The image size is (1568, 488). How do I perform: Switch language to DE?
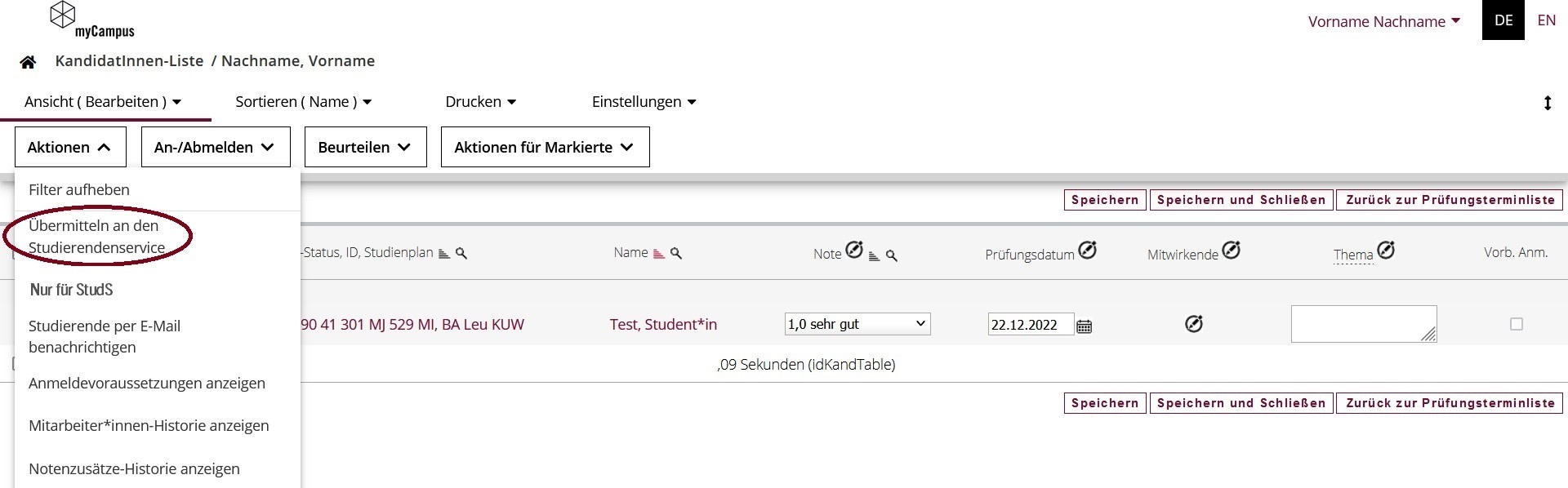pyautogui.click(x=1503, y=20)
